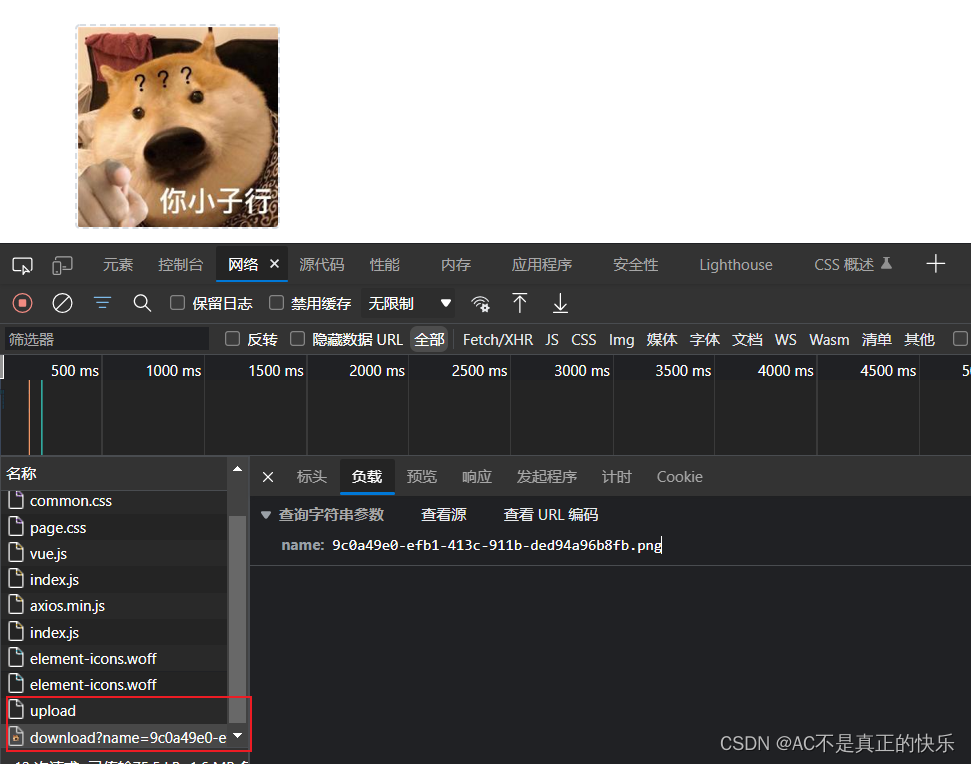Open the 性能 panel

(x=385, y=265)
